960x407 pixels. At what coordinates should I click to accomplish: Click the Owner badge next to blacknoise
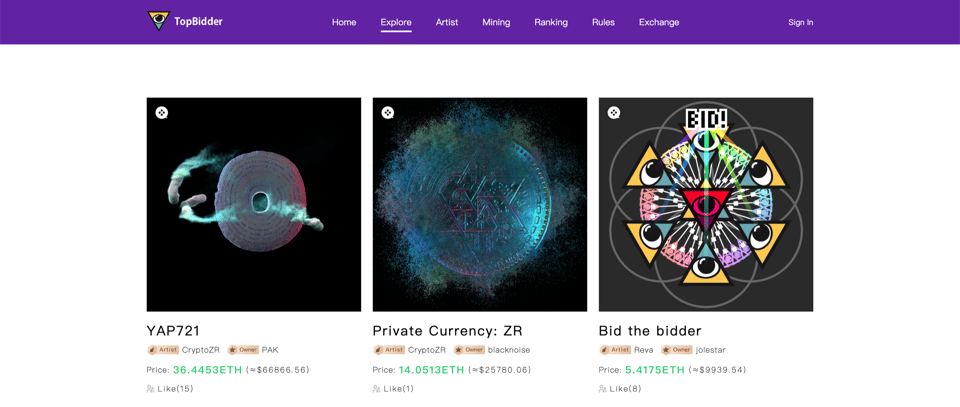pyautogui.click(x=469, y=350)
